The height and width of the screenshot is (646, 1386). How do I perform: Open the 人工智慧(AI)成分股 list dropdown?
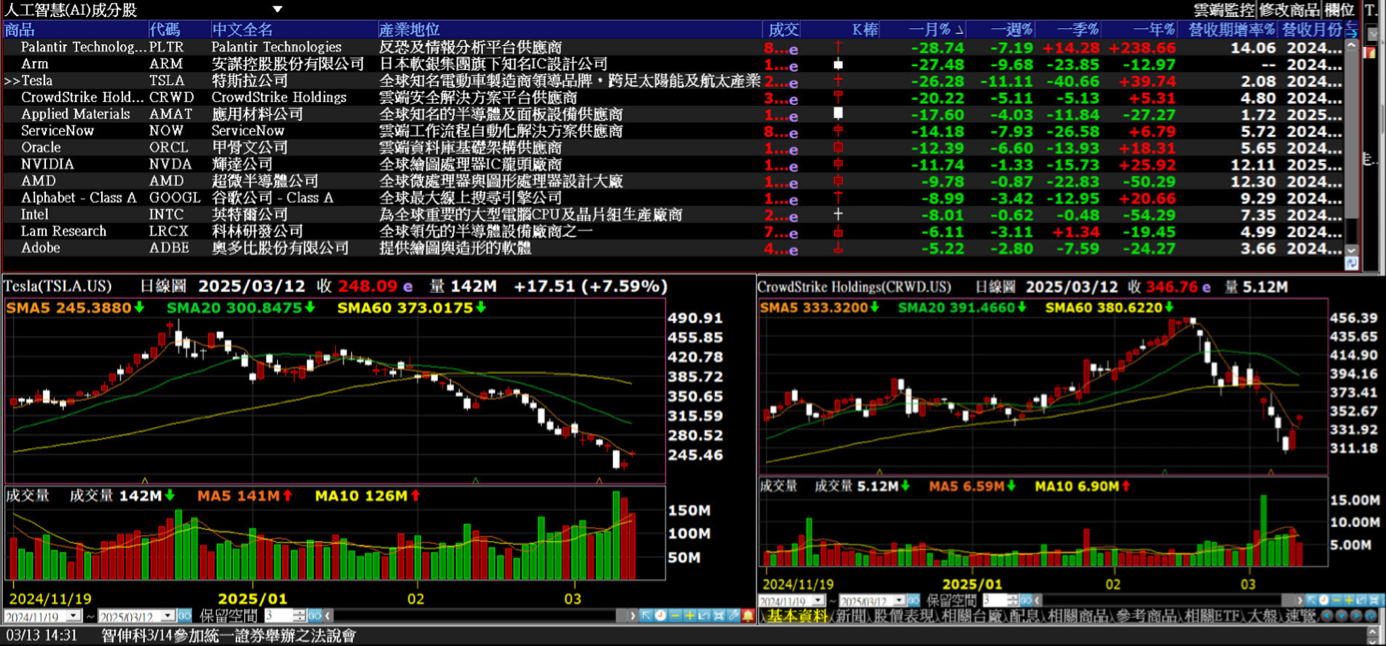(x=277, y=9)
